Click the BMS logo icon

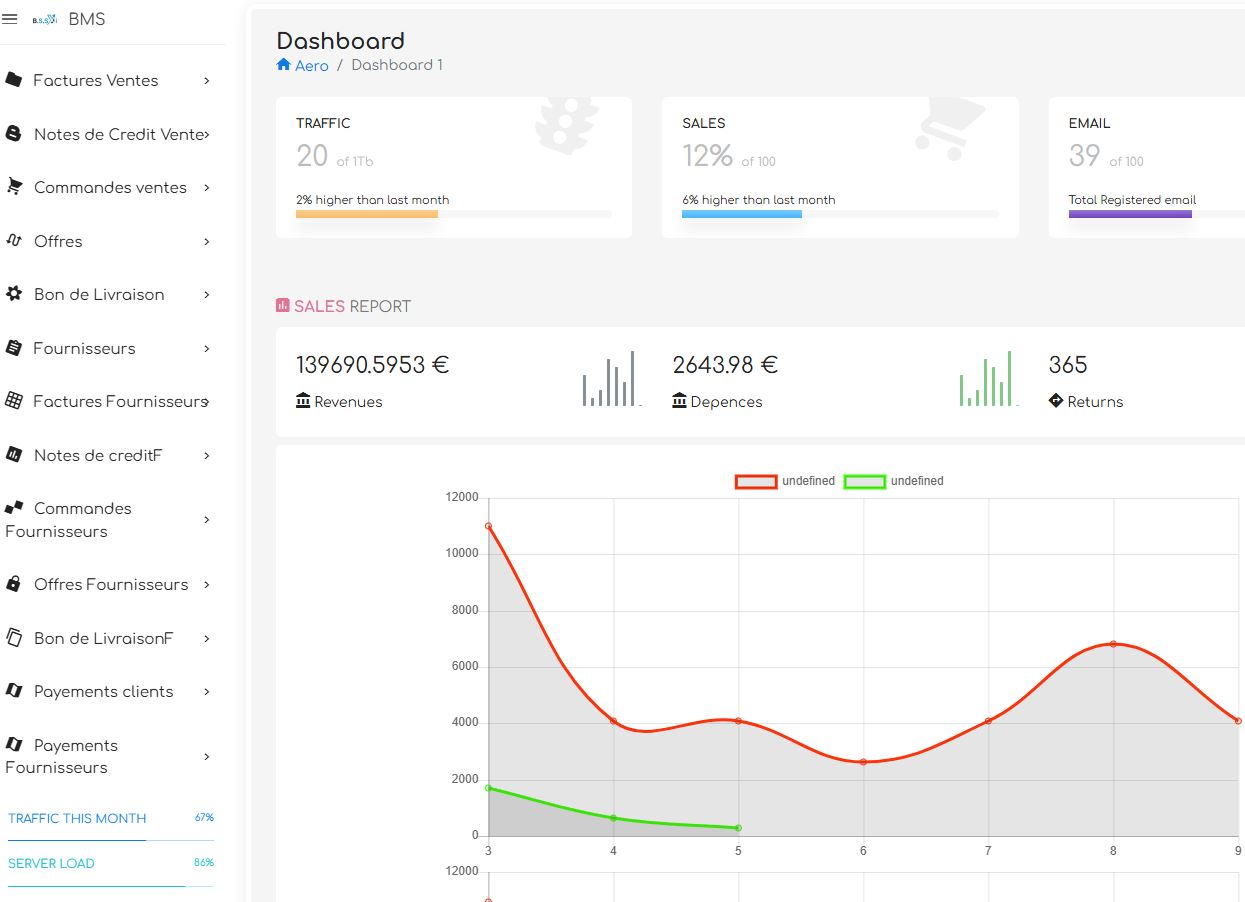(45, 20)
